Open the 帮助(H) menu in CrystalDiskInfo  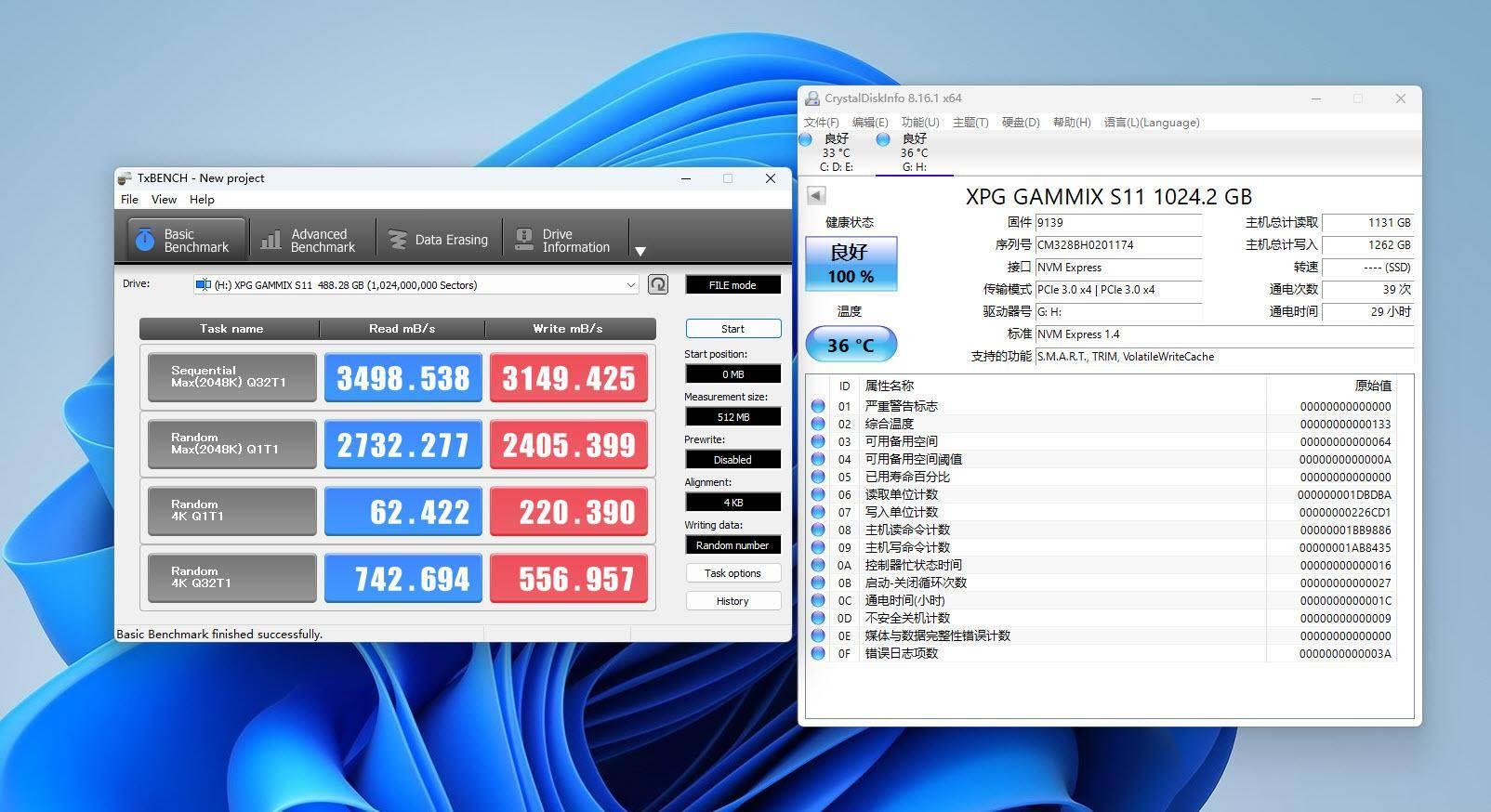point(1072,123)
